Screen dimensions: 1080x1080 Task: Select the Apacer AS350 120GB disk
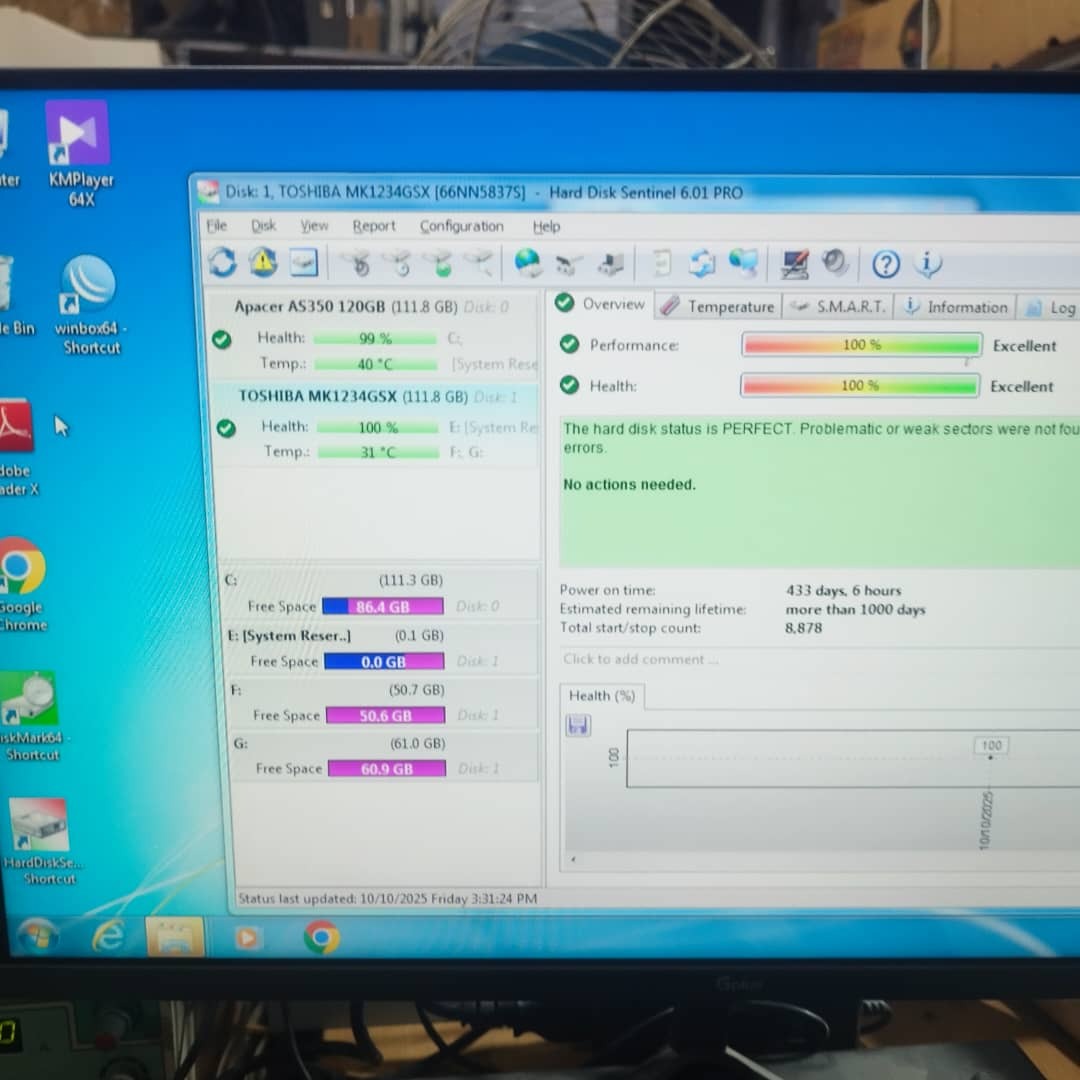[x=345, y=307]
